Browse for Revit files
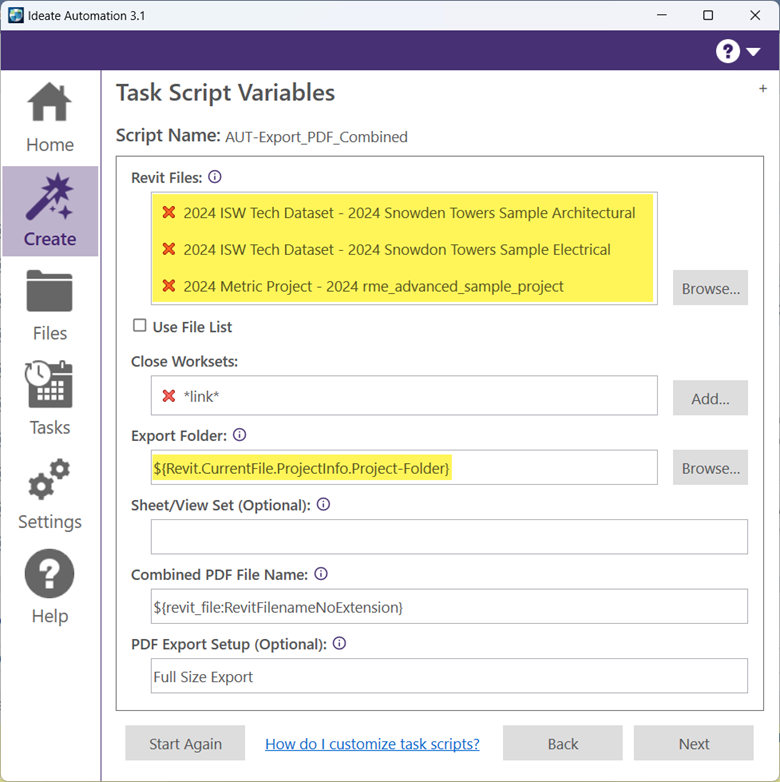This screenshot has width=780, height=782. 710,288
